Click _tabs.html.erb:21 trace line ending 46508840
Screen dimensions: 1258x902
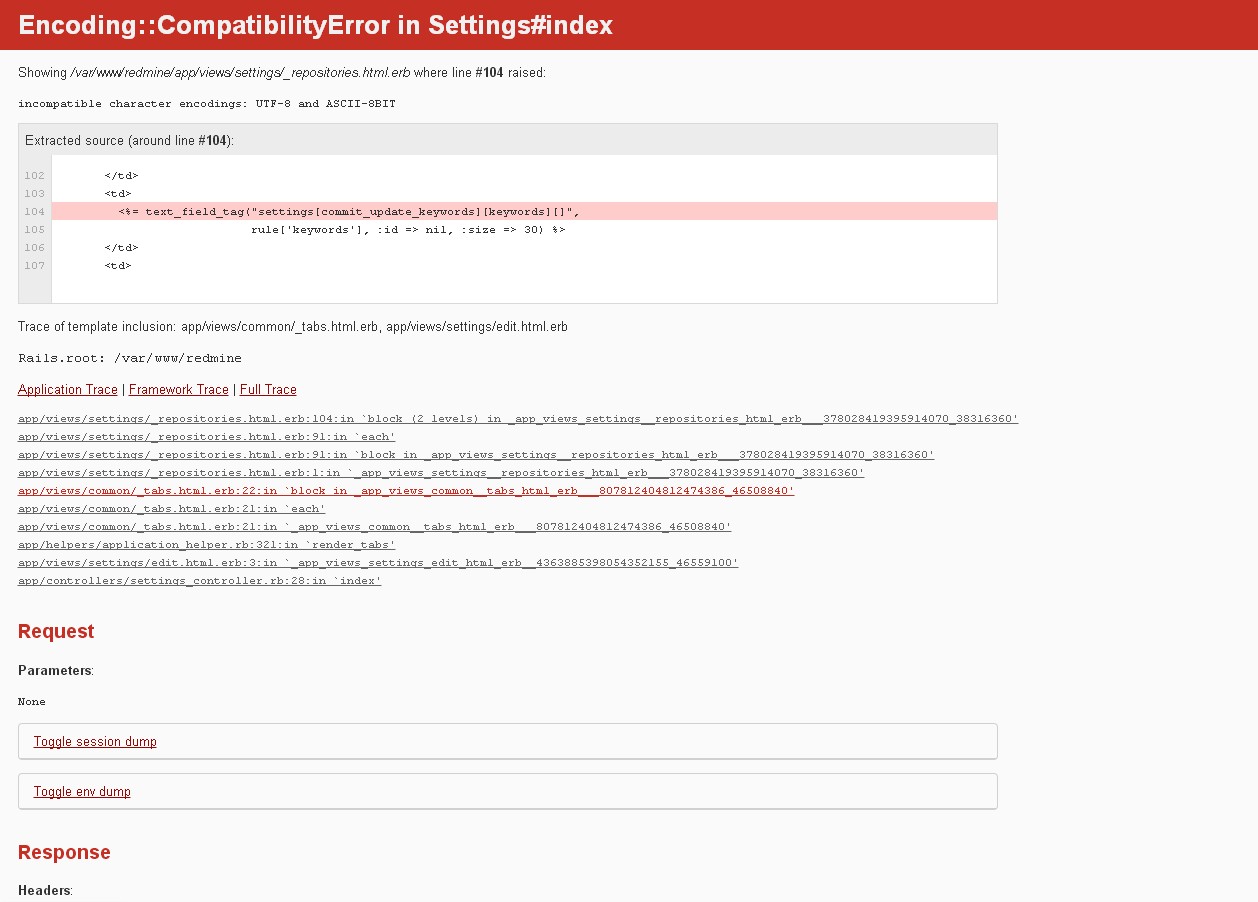tap(375, 527)
